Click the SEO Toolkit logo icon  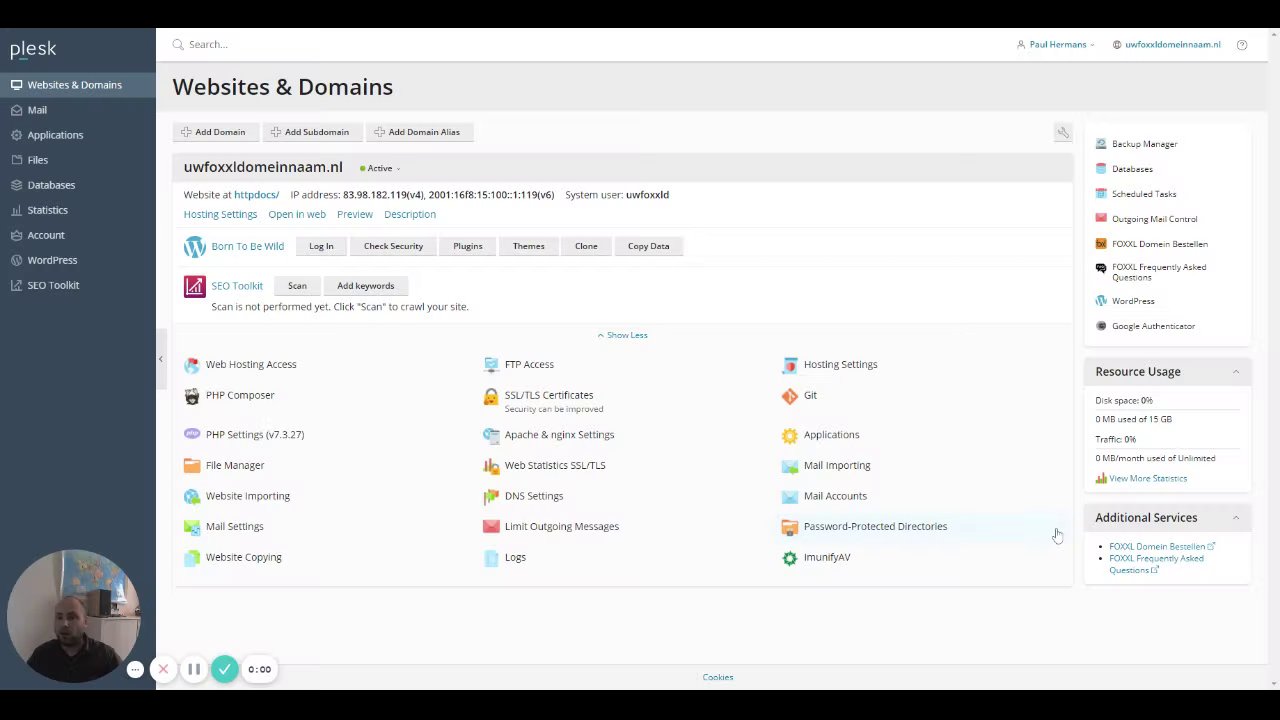click(x=194, y=287)
